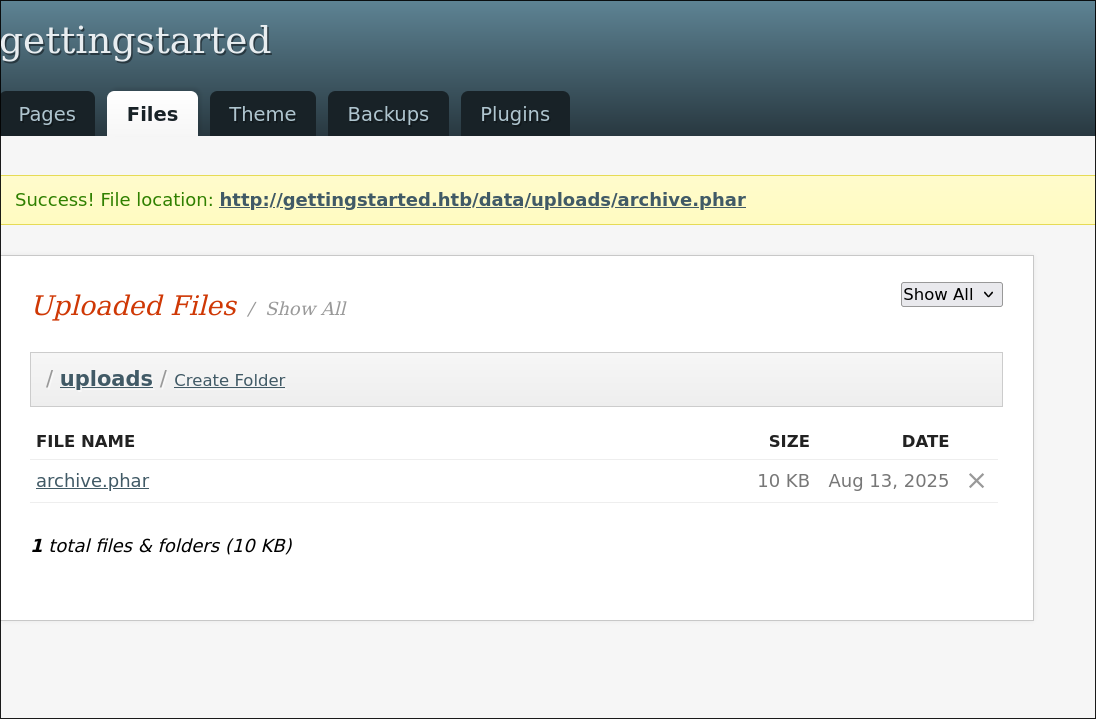Viewport: 1096px width, 719px height.
Task: Click the DATE column header
Action: (x=925, y=441)
